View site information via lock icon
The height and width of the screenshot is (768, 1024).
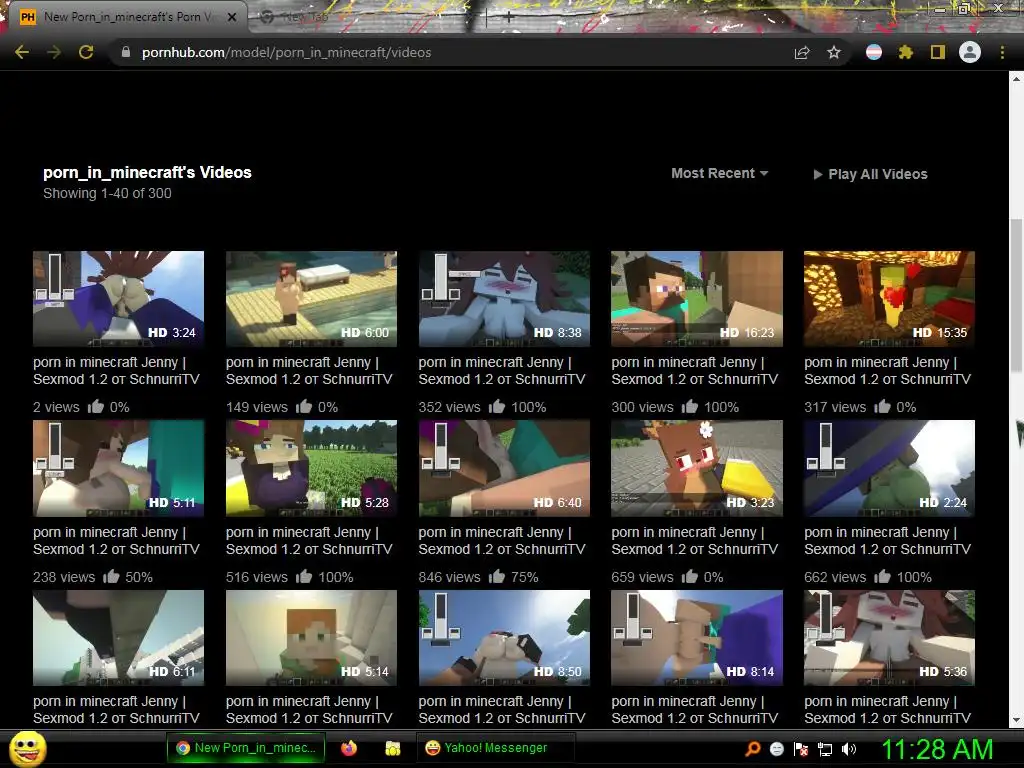point(126,52)
